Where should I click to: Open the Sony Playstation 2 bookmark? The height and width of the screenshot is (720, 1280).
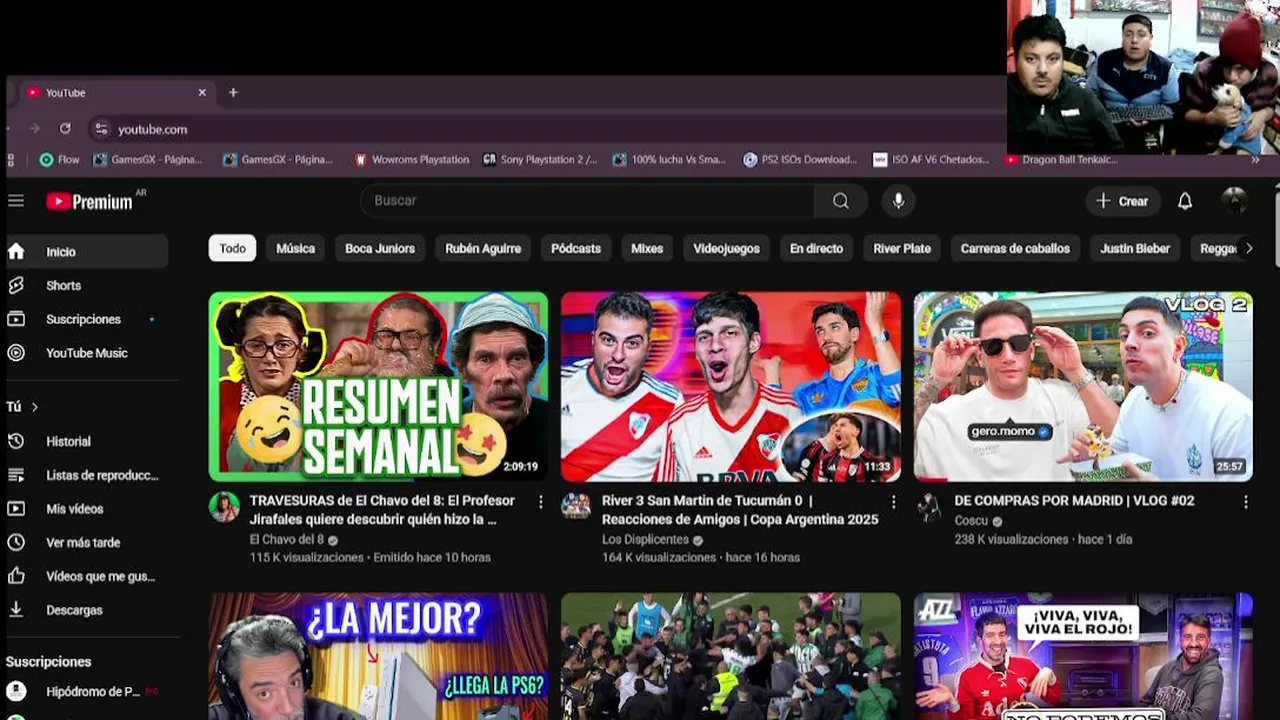(540, 160)
